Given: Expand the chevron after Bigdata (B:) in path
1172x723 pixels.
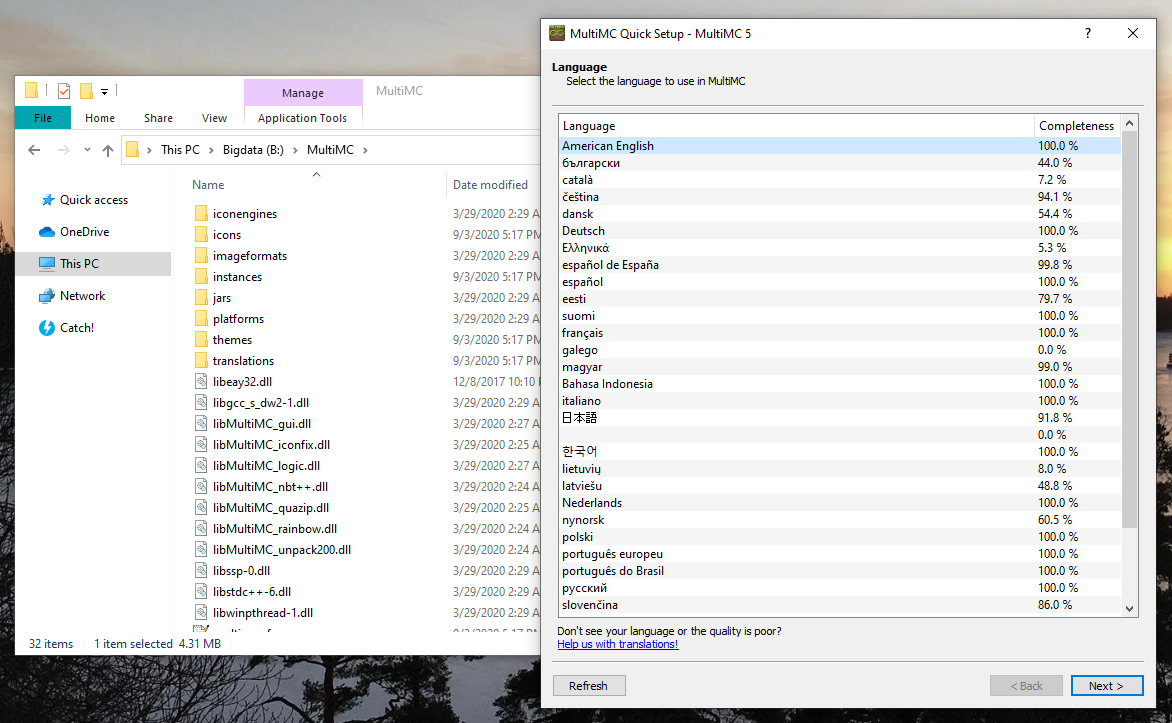Looking at the screenshot, I should click(x=295, y=150).
